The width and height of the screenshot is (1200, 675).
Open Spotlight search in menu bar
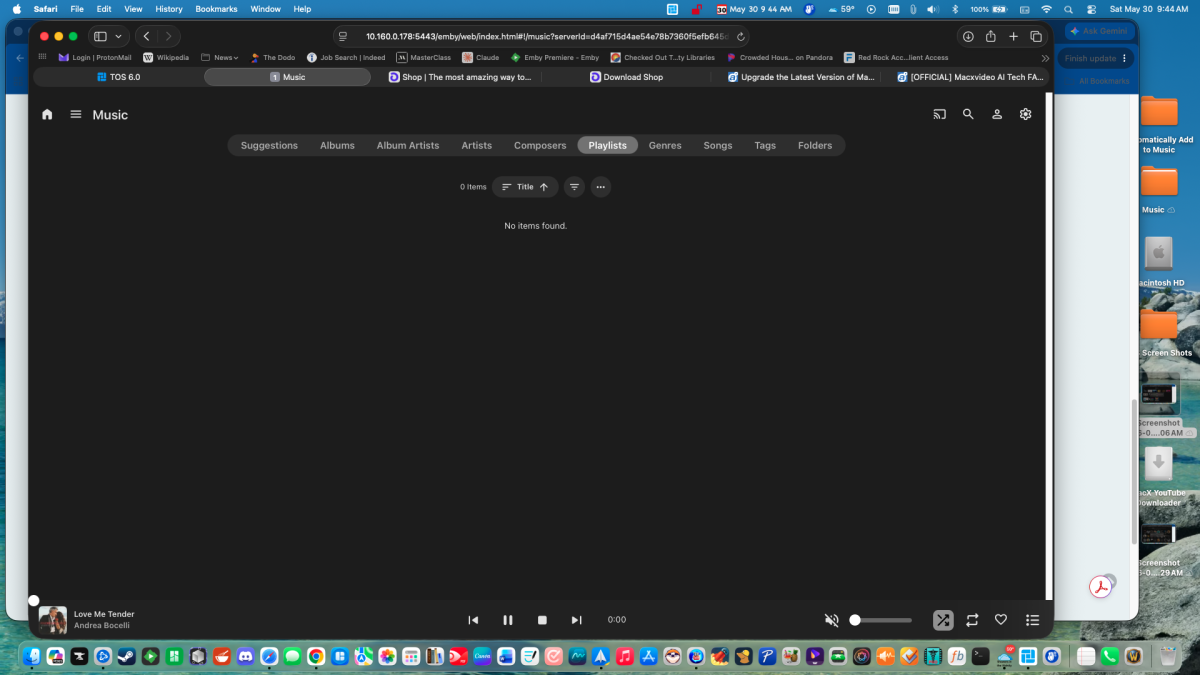click(1068, 9)
